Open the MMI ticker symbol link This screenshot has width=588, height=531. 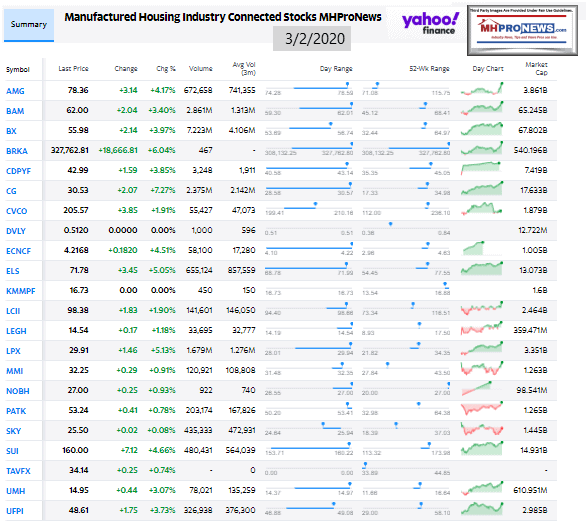15,371
